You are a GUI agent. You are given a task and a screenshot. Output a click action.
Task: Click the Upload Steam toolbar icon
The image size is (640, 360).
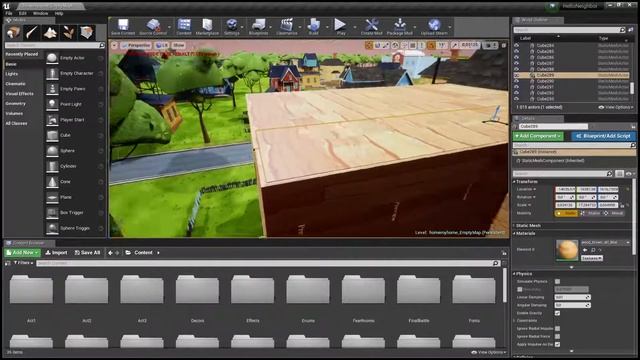(x=434, y=26)
